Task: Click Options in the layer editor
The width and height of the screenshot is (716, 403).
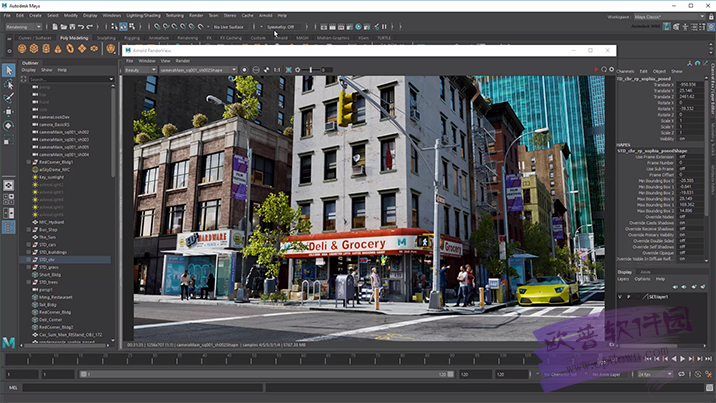Action: (x=642, y=279)
